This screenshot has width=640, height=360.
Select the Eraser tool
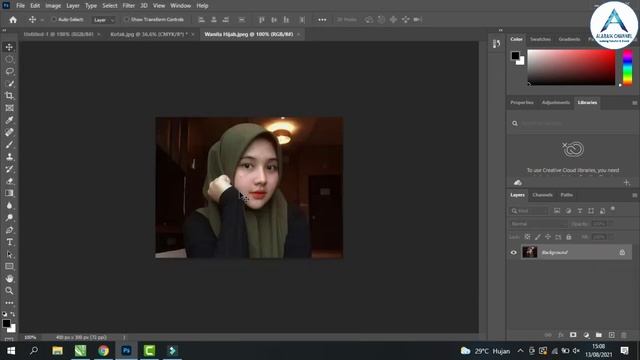point(9,181)
